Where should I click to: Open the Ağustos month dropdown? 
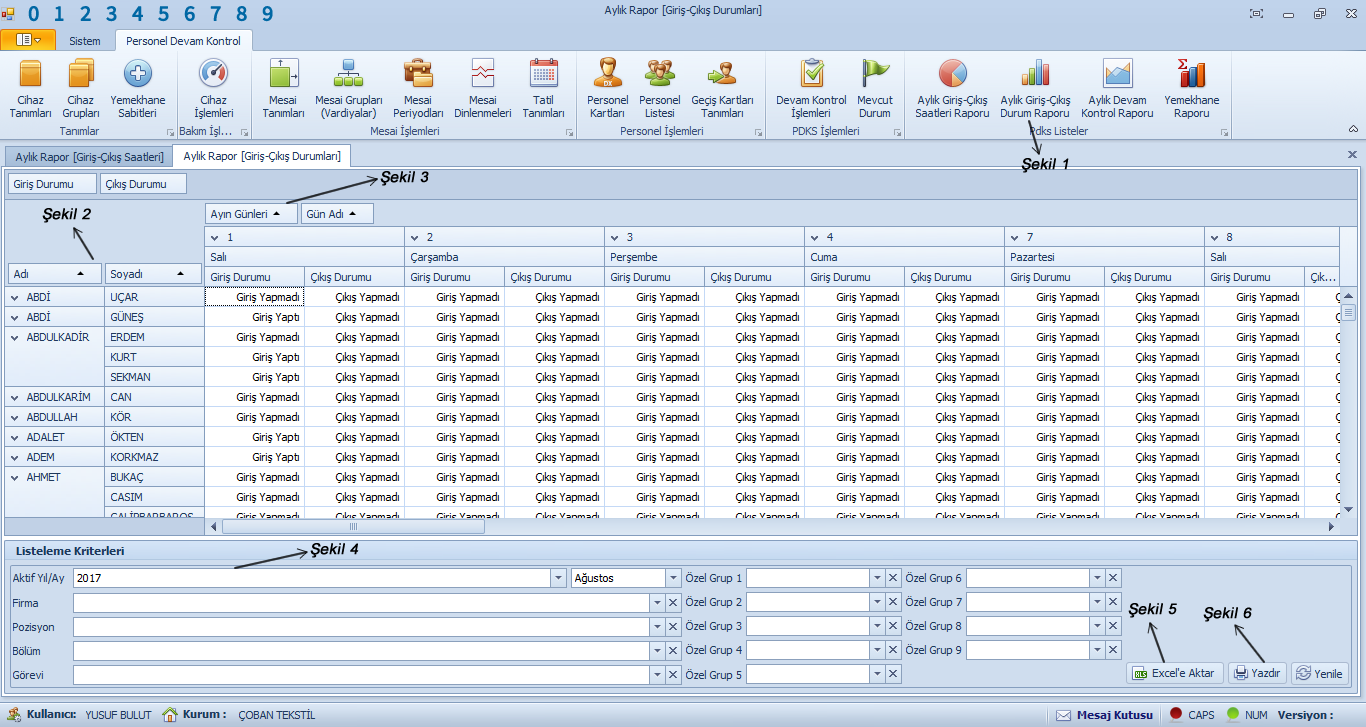(x=673, y=578)
